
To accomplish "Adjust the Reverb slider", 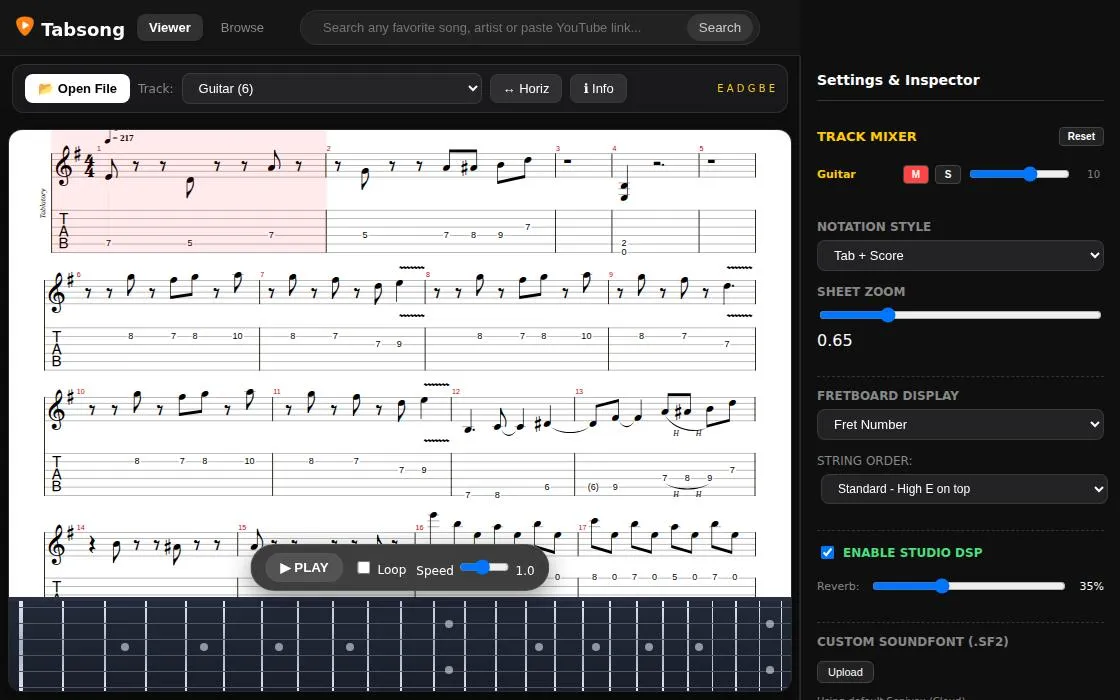I will [x=969, y=586].
